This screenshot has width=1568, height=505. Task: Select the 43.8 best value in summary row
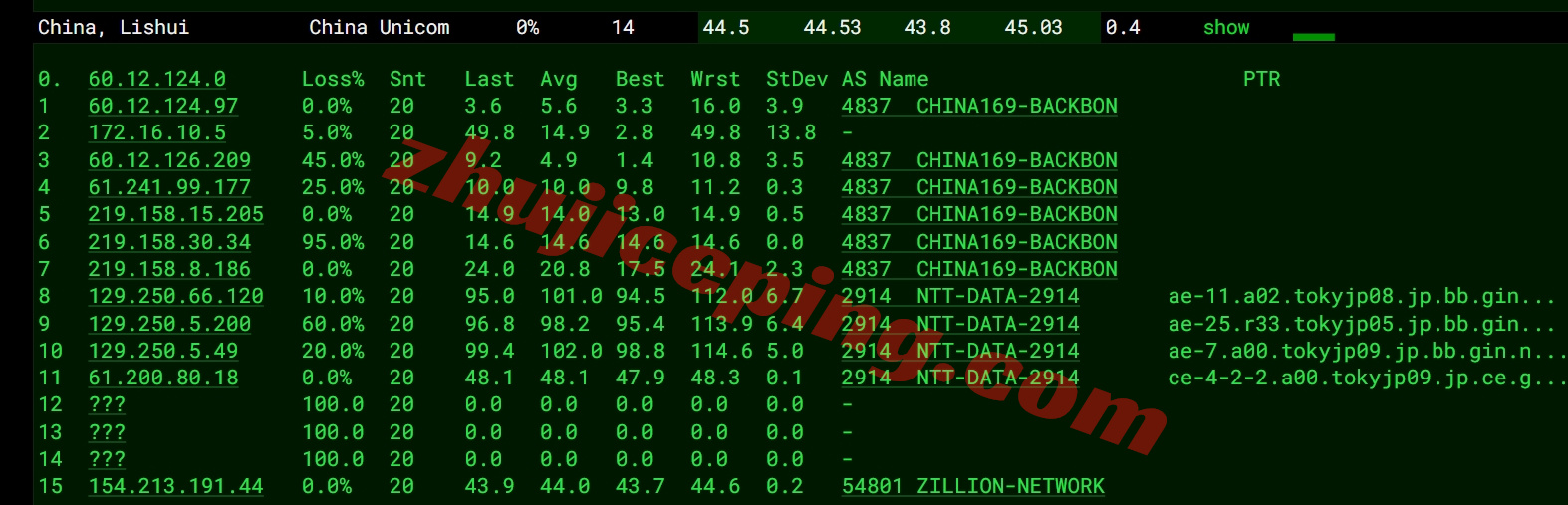point(927,28)
